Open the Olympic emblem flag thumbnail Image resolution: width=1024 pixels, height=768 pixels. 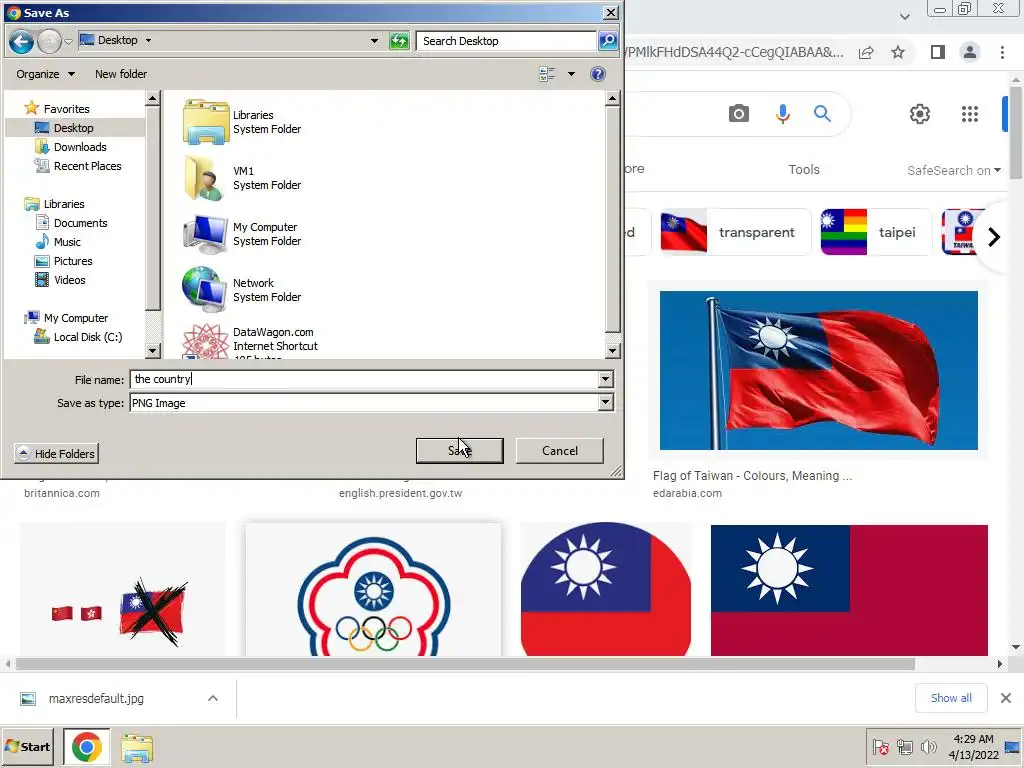pyautogui.click(x=374, y=590)
